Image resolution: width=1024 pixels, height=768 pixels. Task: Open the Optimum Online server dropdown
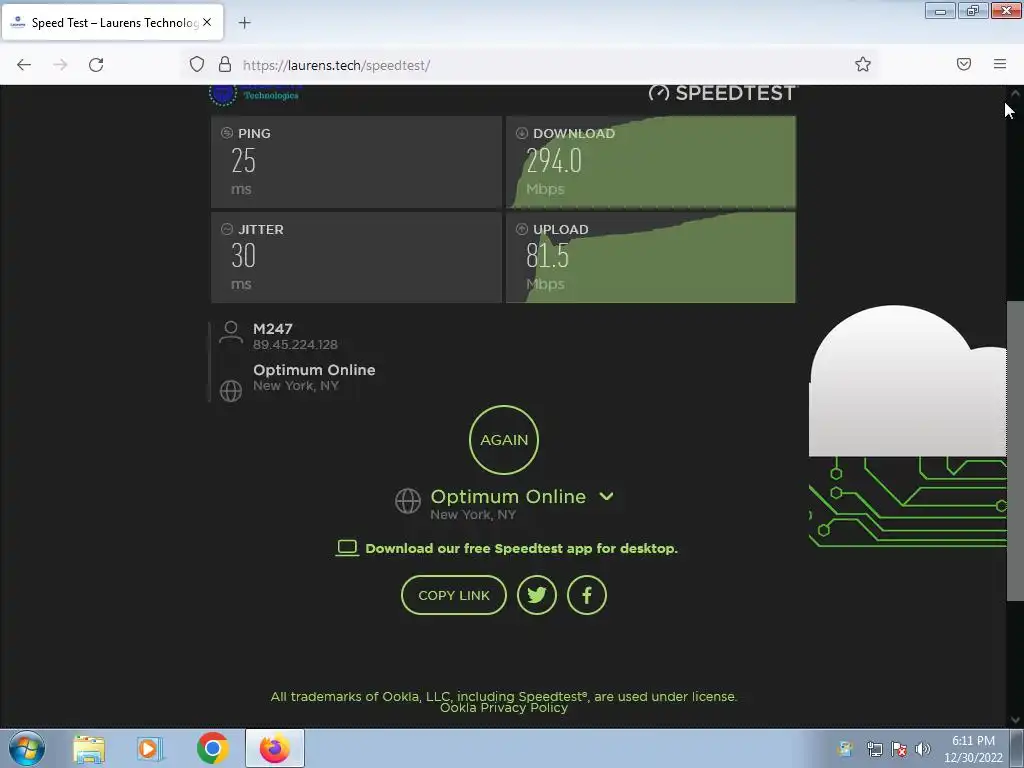pyautogui.click(x=508, y=497)
